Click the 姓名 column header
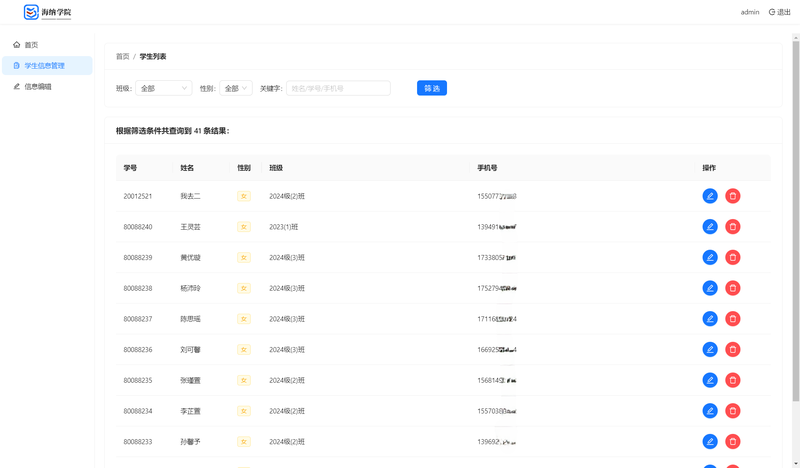Screen dimensions: 800x468 (187, 167)
